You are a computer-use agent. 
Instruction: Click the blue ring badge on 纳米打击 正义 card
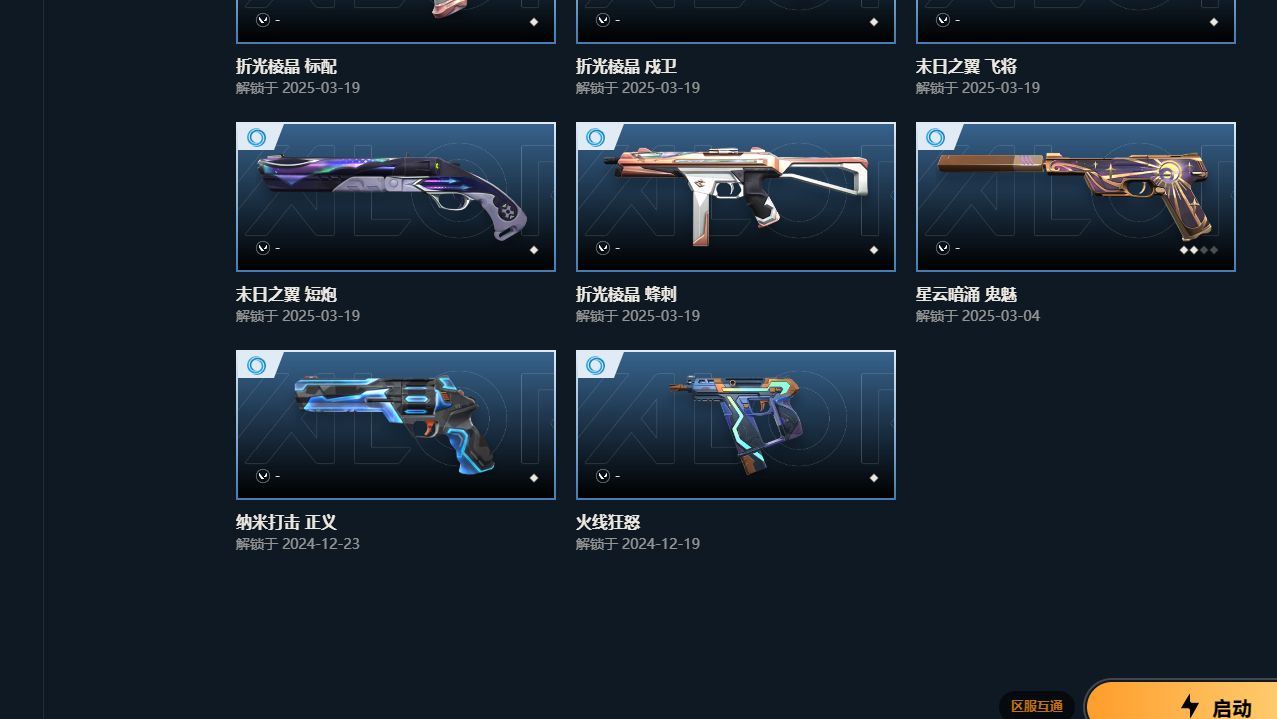coord(256,366)
